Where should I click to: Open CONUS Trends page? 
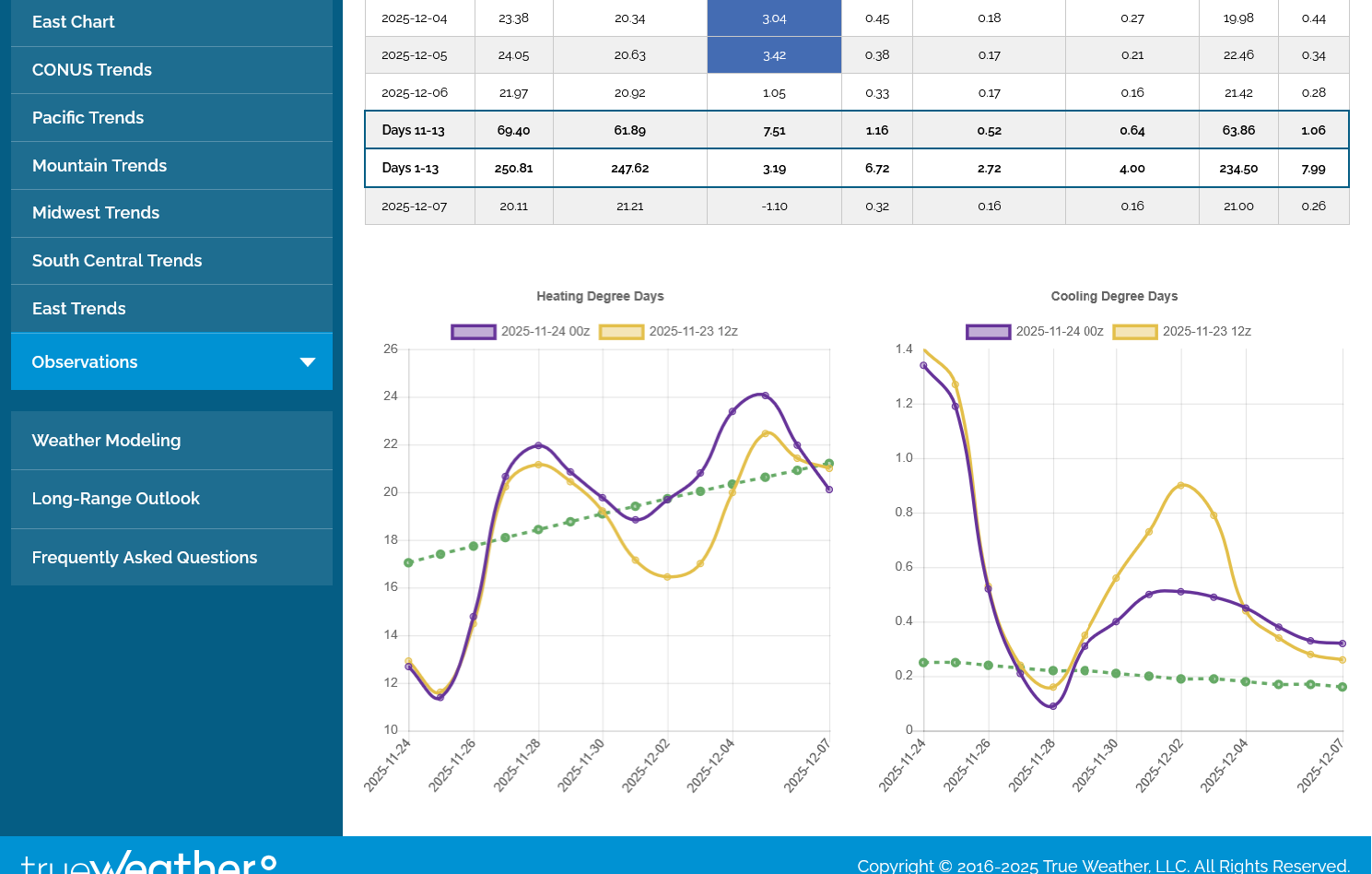[x=92, y=70]
